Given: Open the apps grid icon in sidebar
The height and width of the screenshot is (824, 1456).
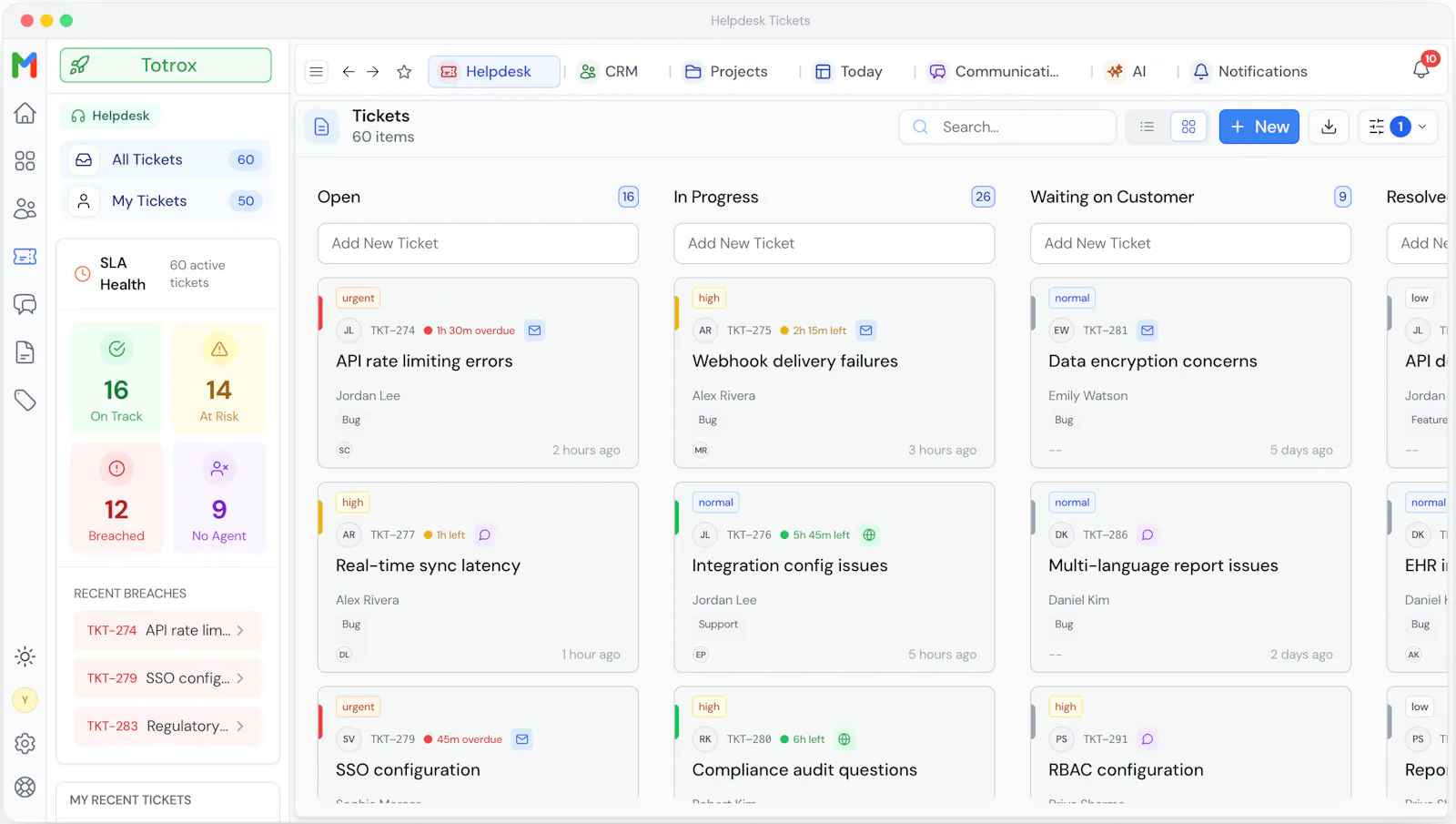Looking at the screenshot, I should pos(25,161).
